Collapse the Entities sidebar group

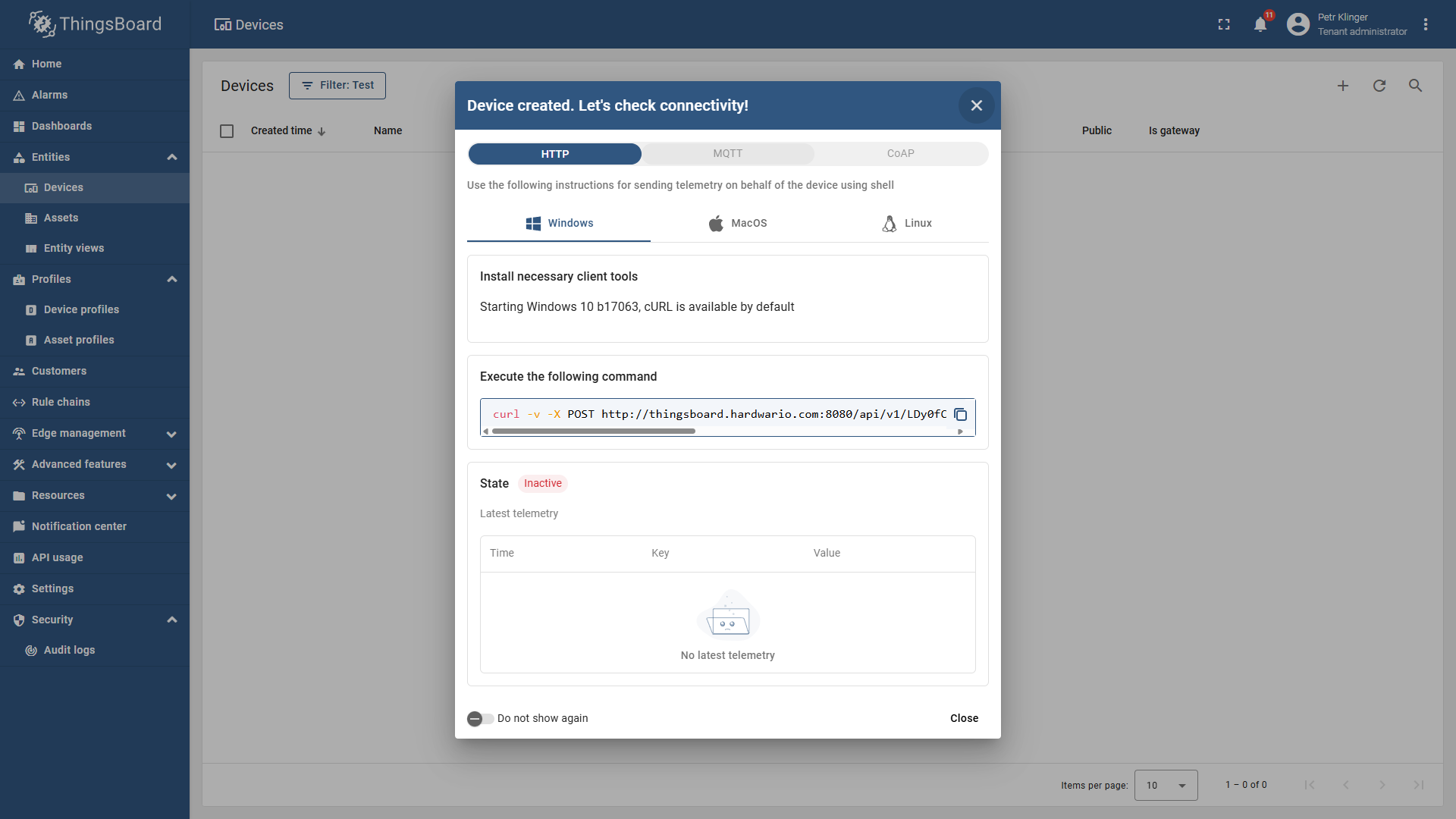[172, 157]
